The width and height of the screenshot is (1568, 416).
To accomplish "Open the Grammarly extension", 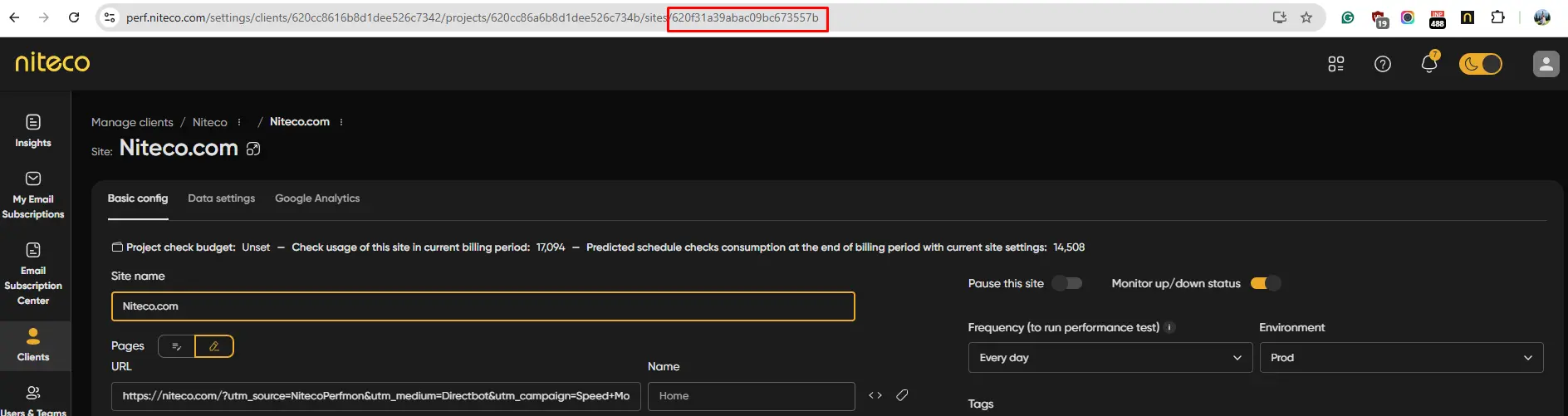I will coord(1348,17).
